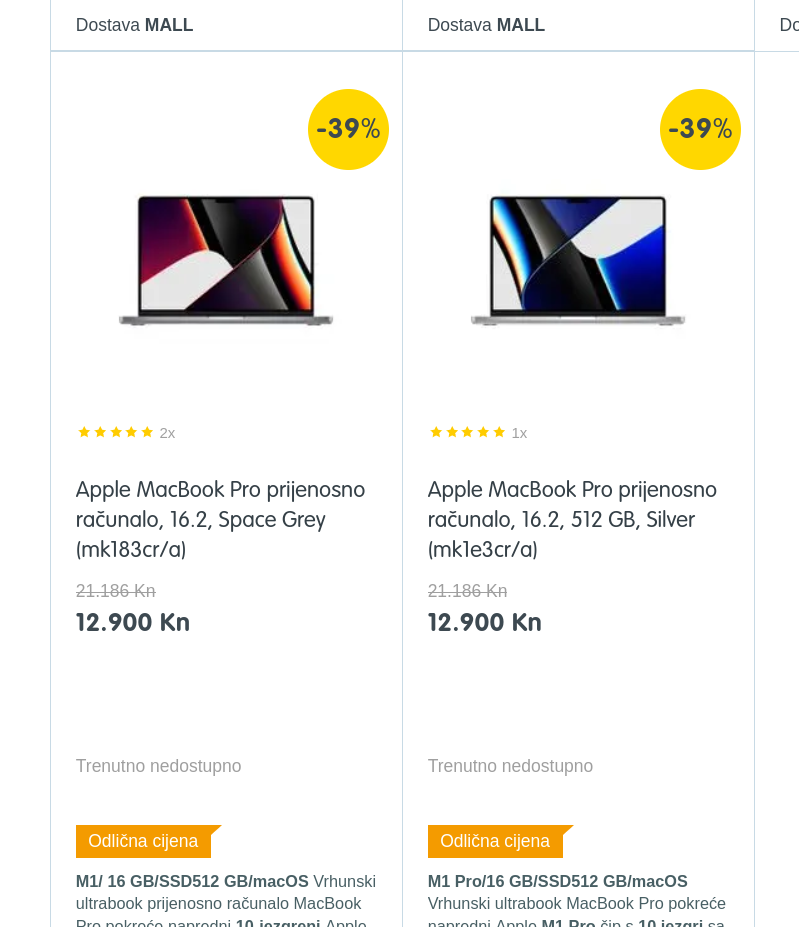Click Trenutno nedostupno under Silver MacBook
The width and height of the screenshot is (799, 927).
[x=510, y=766]
